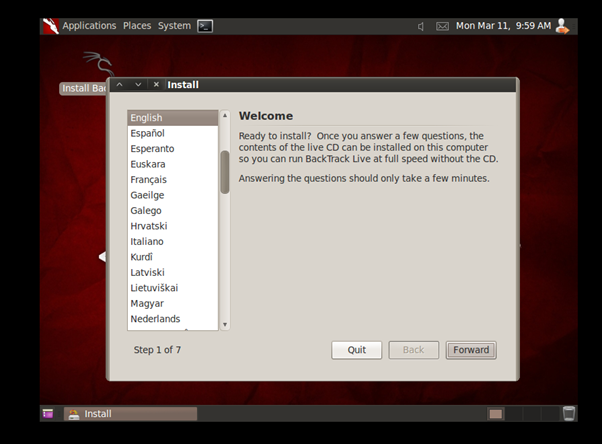This screenshot has height=444, width=602.
Task: Select Français in the language list
Action: pyautogui.click(x=173, y=180)
